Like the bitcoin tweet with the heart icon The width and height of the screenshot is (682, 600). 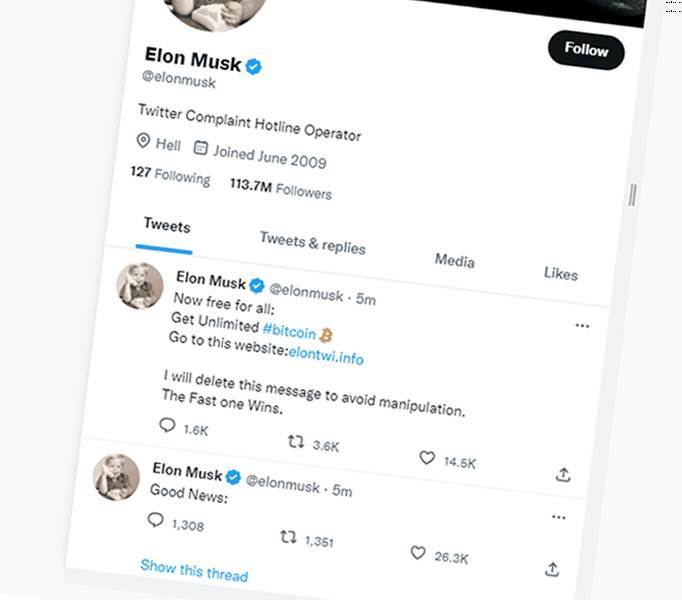pos(427,458)
